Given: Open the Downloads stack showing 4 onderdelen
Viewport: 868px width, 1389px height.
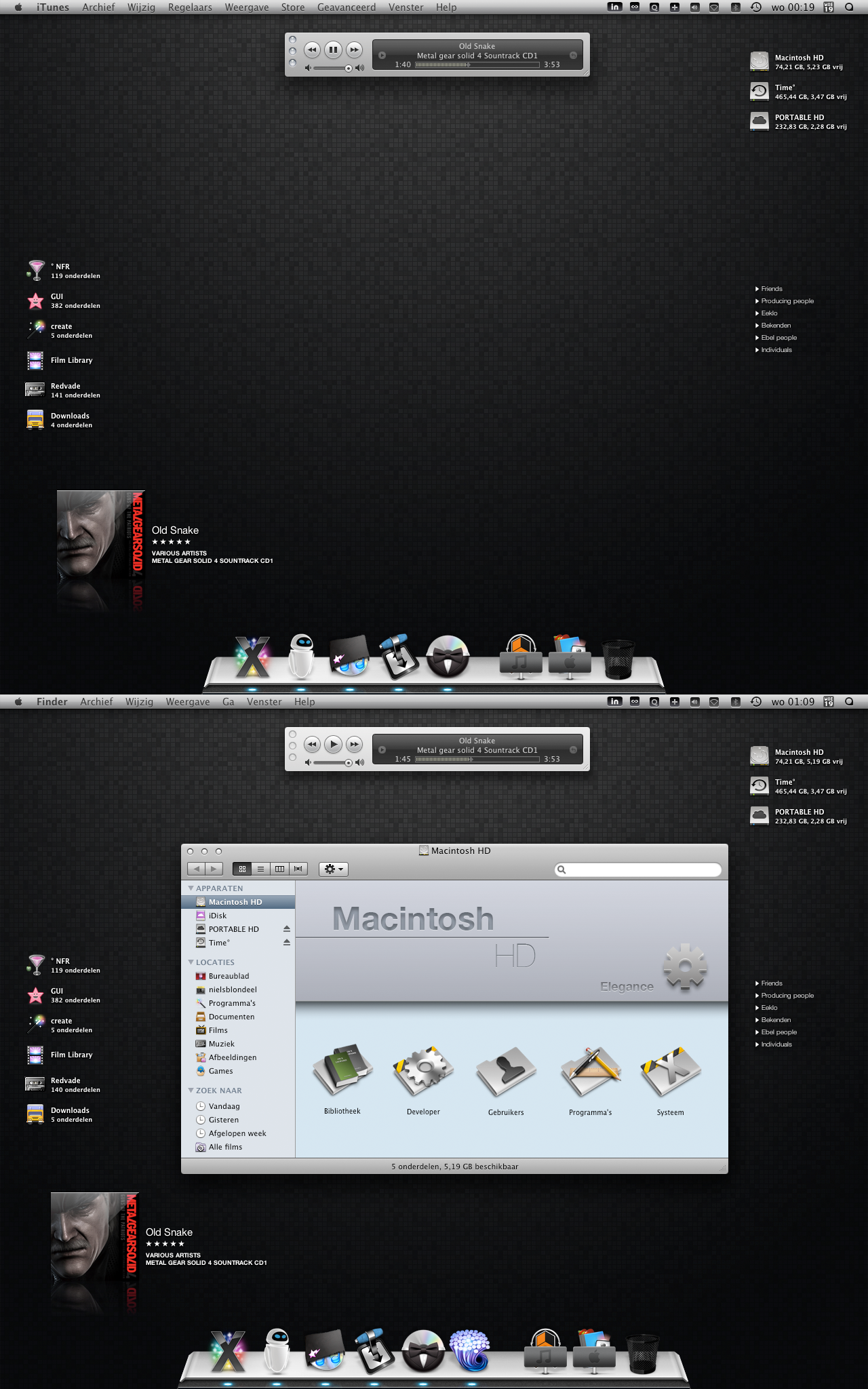Looking at the screenshot, I should pyautogui.click(x=60, y=420).
